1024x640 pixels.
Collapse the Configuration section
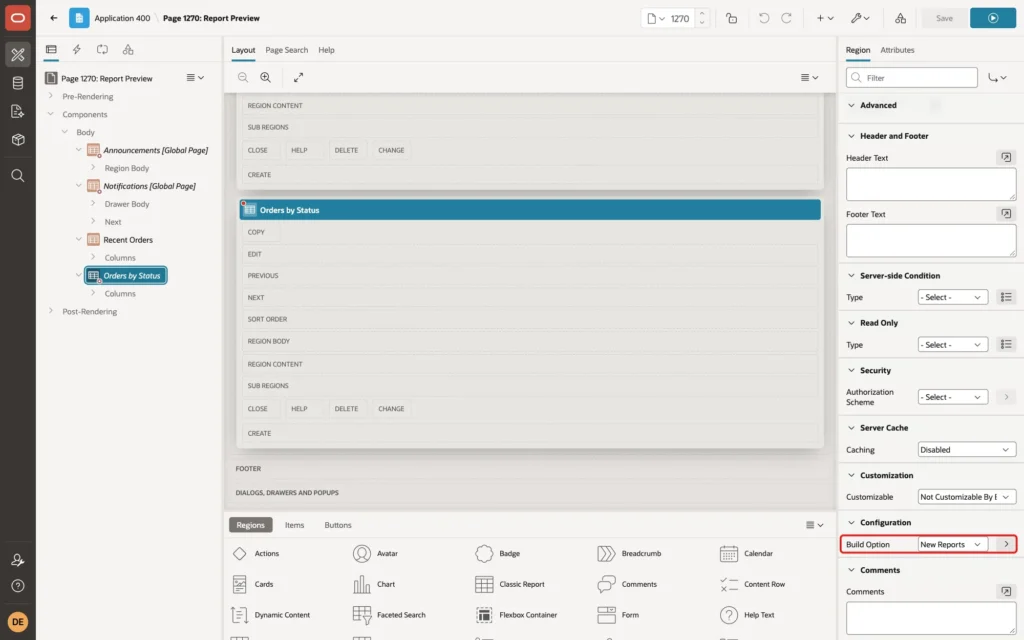pyautogui.click(x=851, y=522)
